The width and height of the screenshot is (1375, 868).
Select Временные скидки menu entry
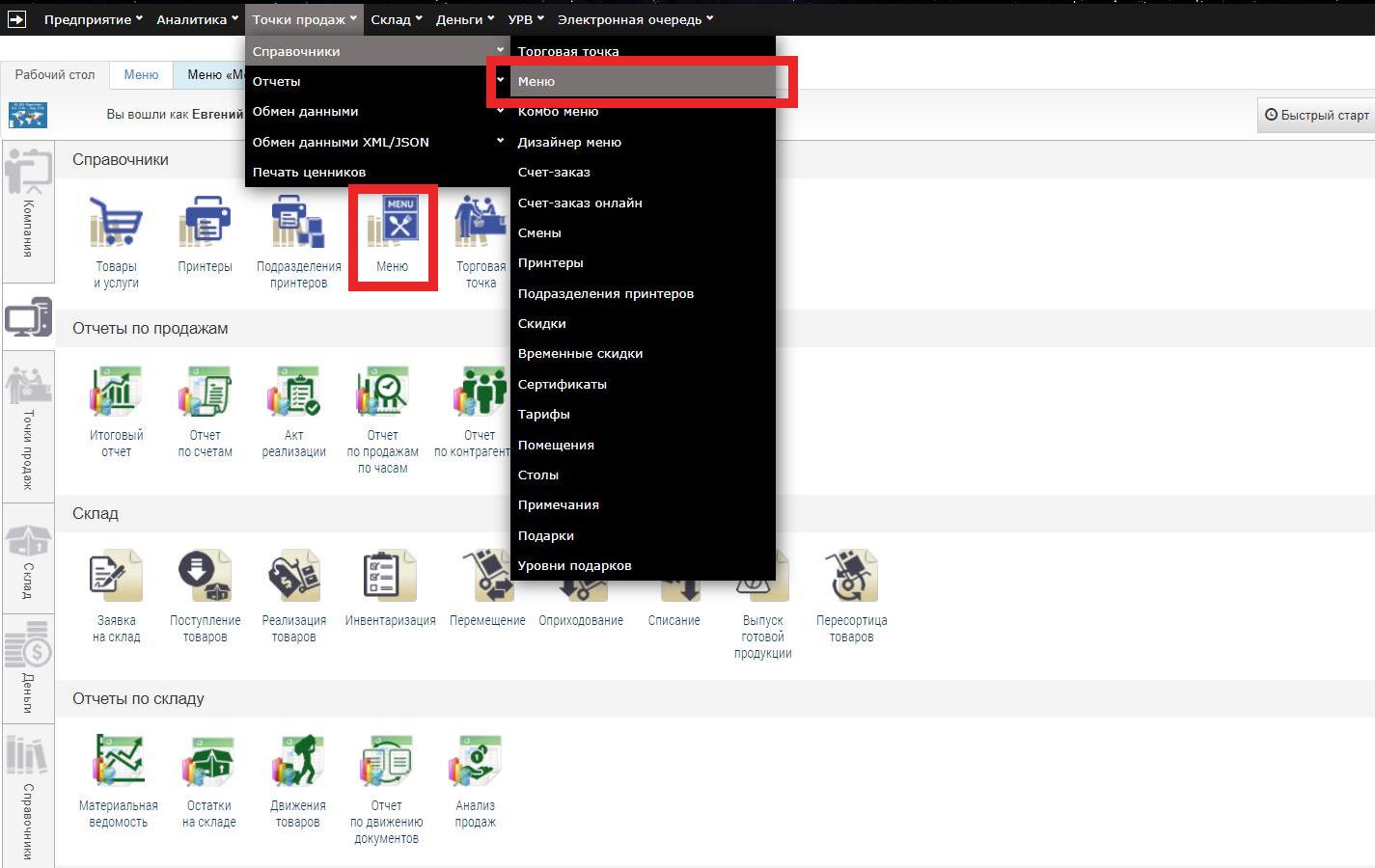click(x=580, y=353)
